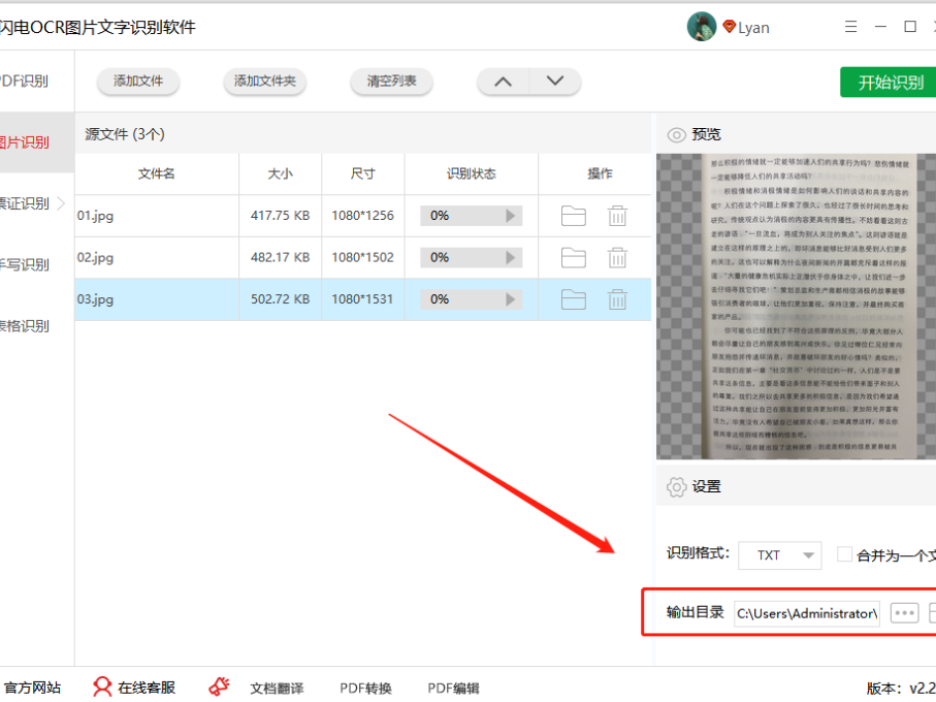
Task: Move selected file down with arrow
Action: (x=555, y=82)
